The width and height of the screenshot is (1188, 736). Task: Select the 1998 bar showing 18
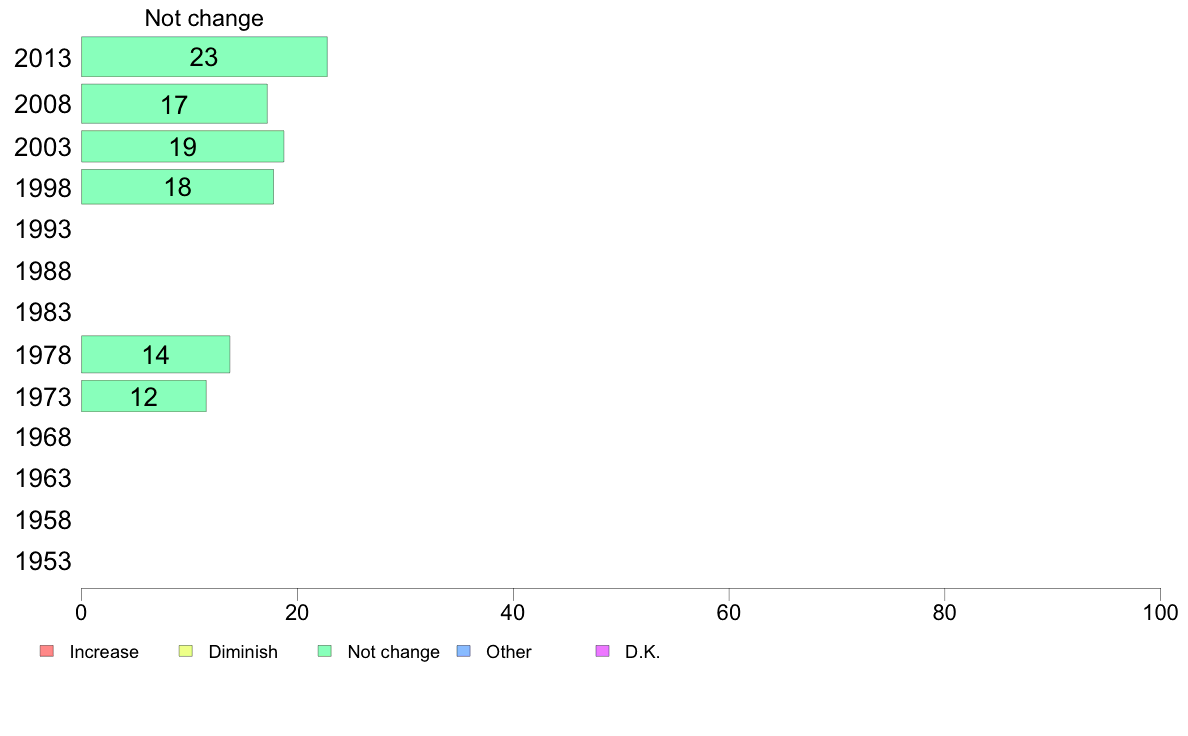(177, 187)
